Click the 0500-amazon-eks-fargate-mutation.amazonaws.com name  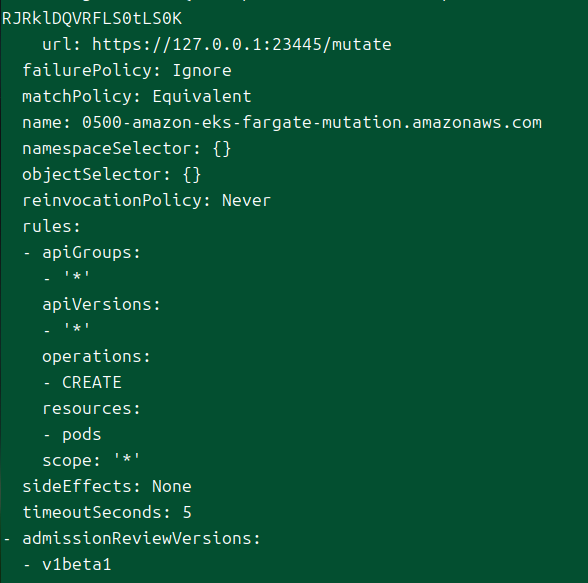point(312,123)
